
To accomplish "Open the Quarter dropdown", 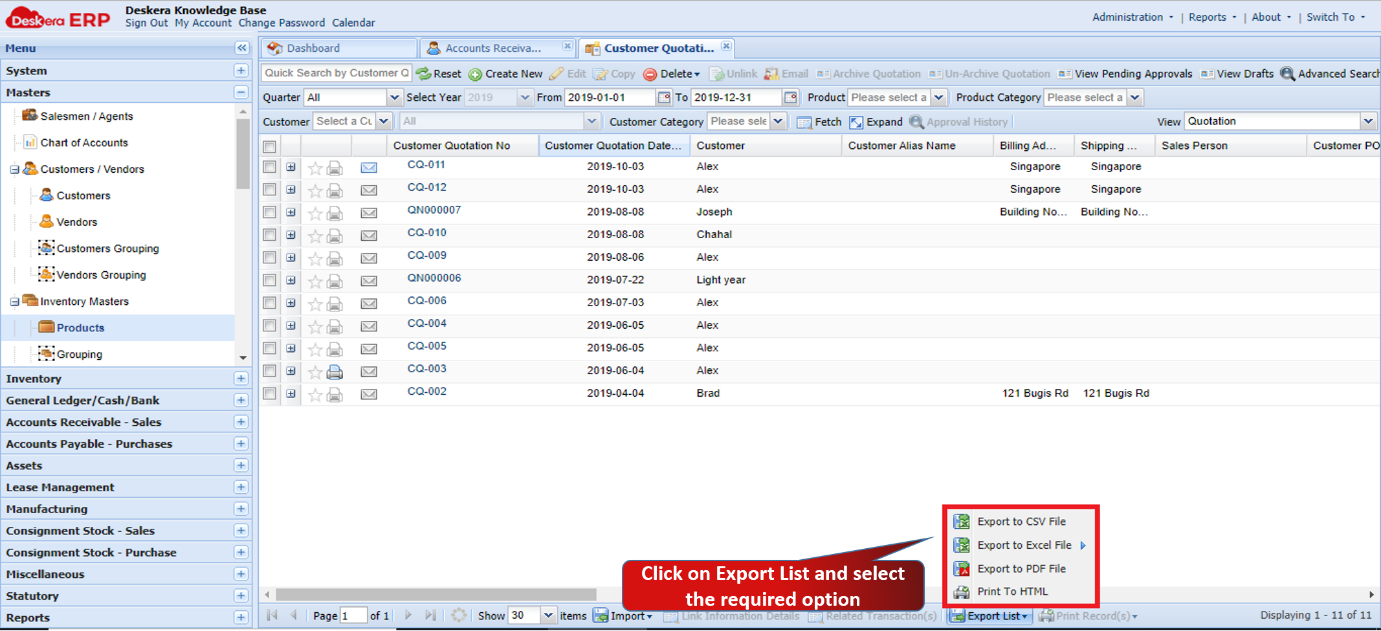I will [x=393, y=98].
